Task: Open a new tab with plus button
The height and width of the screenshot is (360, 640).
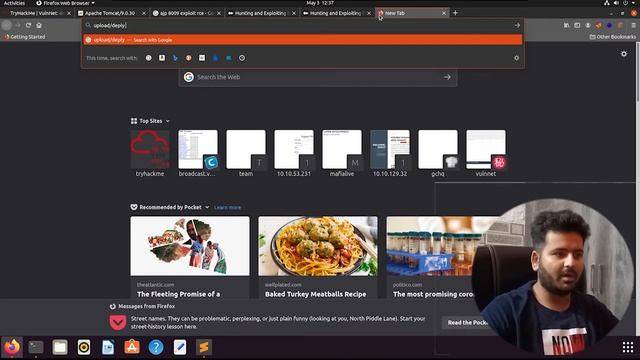Action: point(455,13)
